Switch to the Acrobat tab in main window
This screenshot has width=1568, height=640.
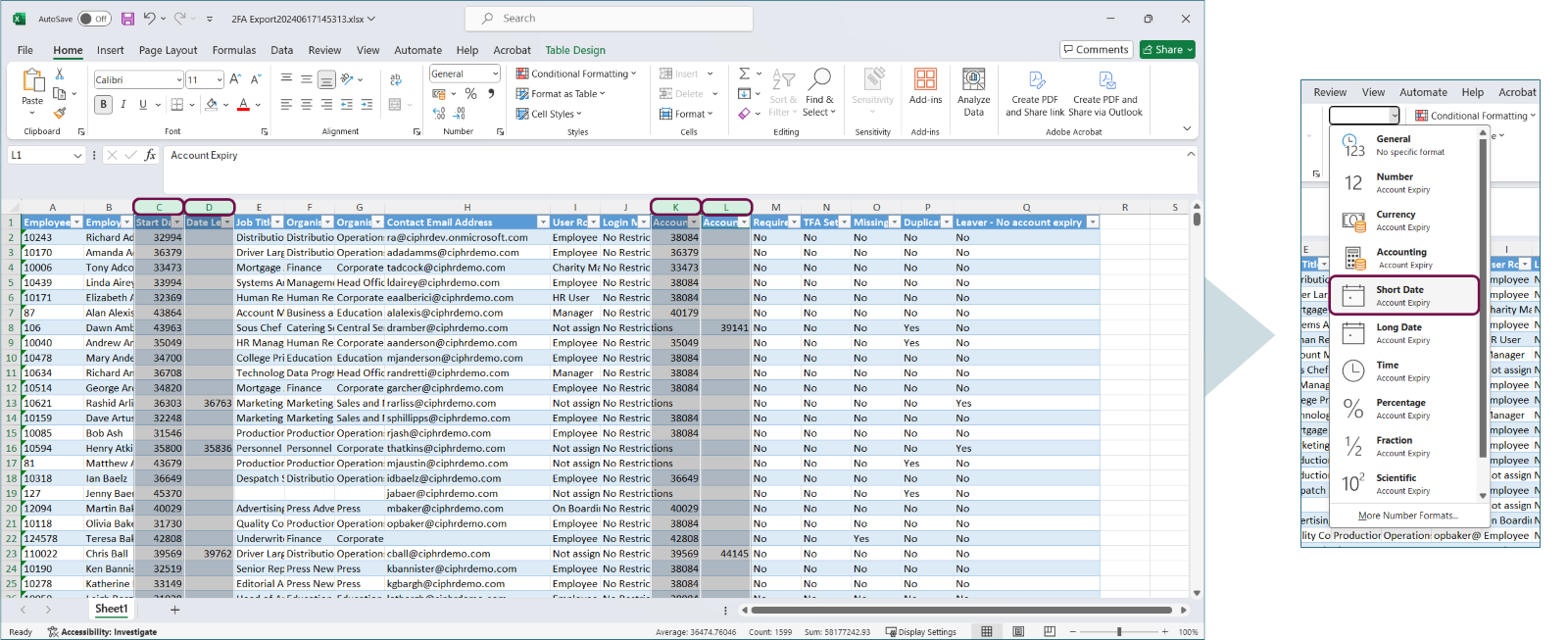(512, 50)
